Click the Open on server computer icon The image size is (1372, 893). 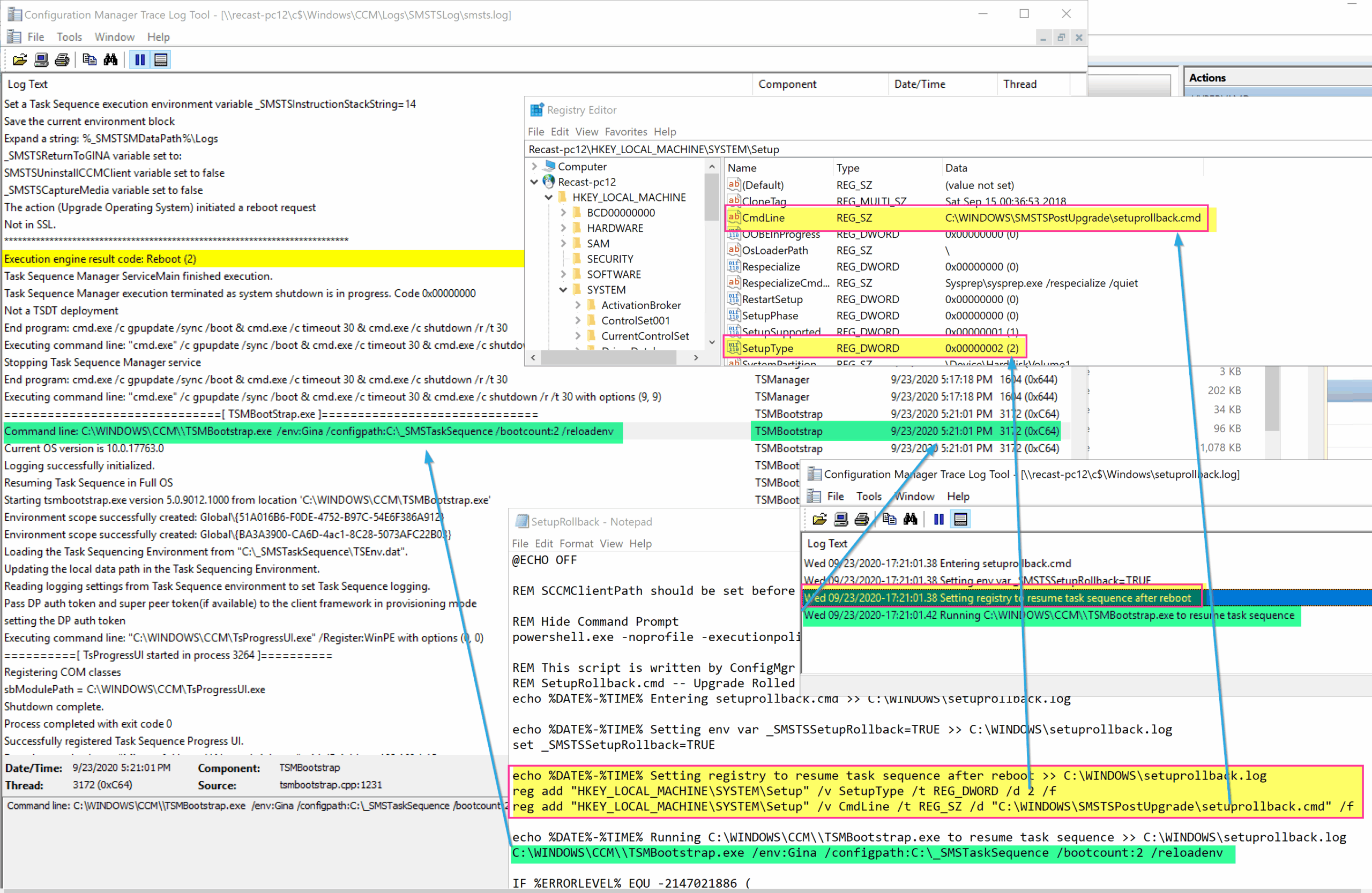point(41,59)
